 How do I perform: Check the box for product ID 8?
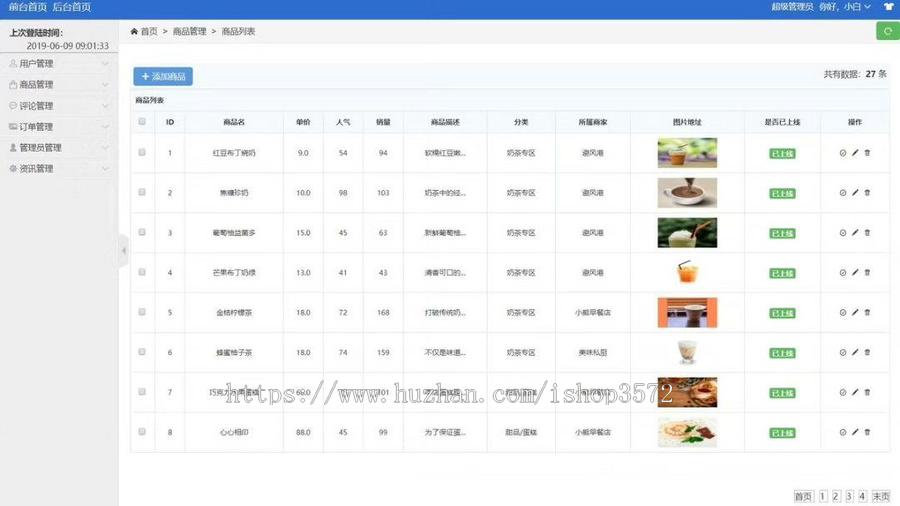pyautogui.click(x=142, y=431)
